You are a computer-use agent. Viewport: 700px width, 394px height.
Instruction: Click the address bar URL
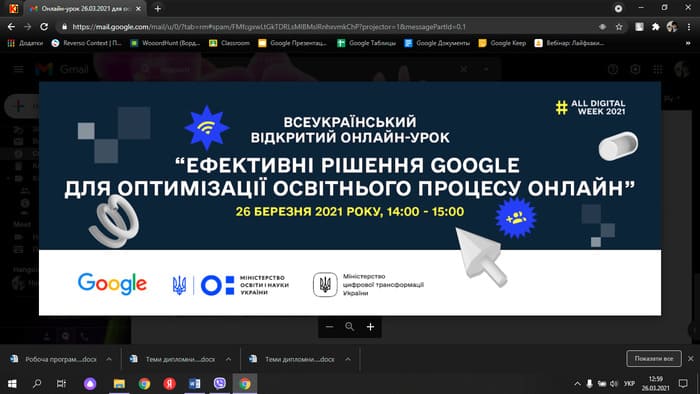pos(269,27)
